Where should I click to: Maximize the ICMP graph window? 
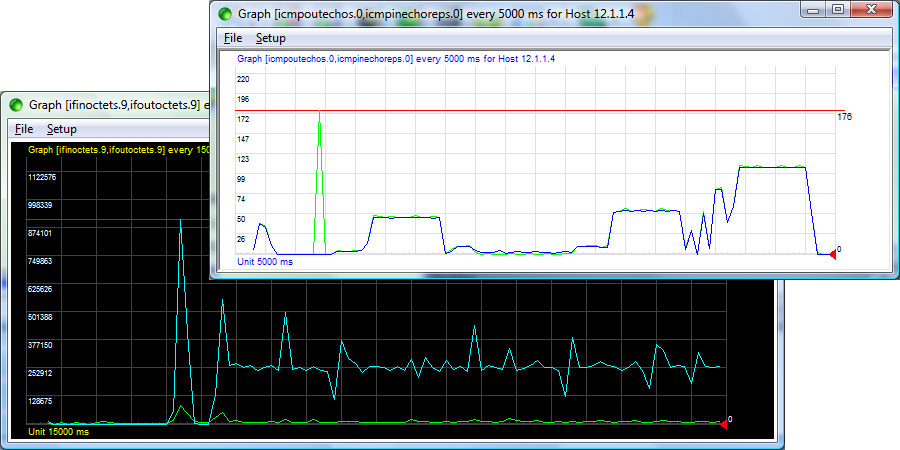(x=838, y=10)
